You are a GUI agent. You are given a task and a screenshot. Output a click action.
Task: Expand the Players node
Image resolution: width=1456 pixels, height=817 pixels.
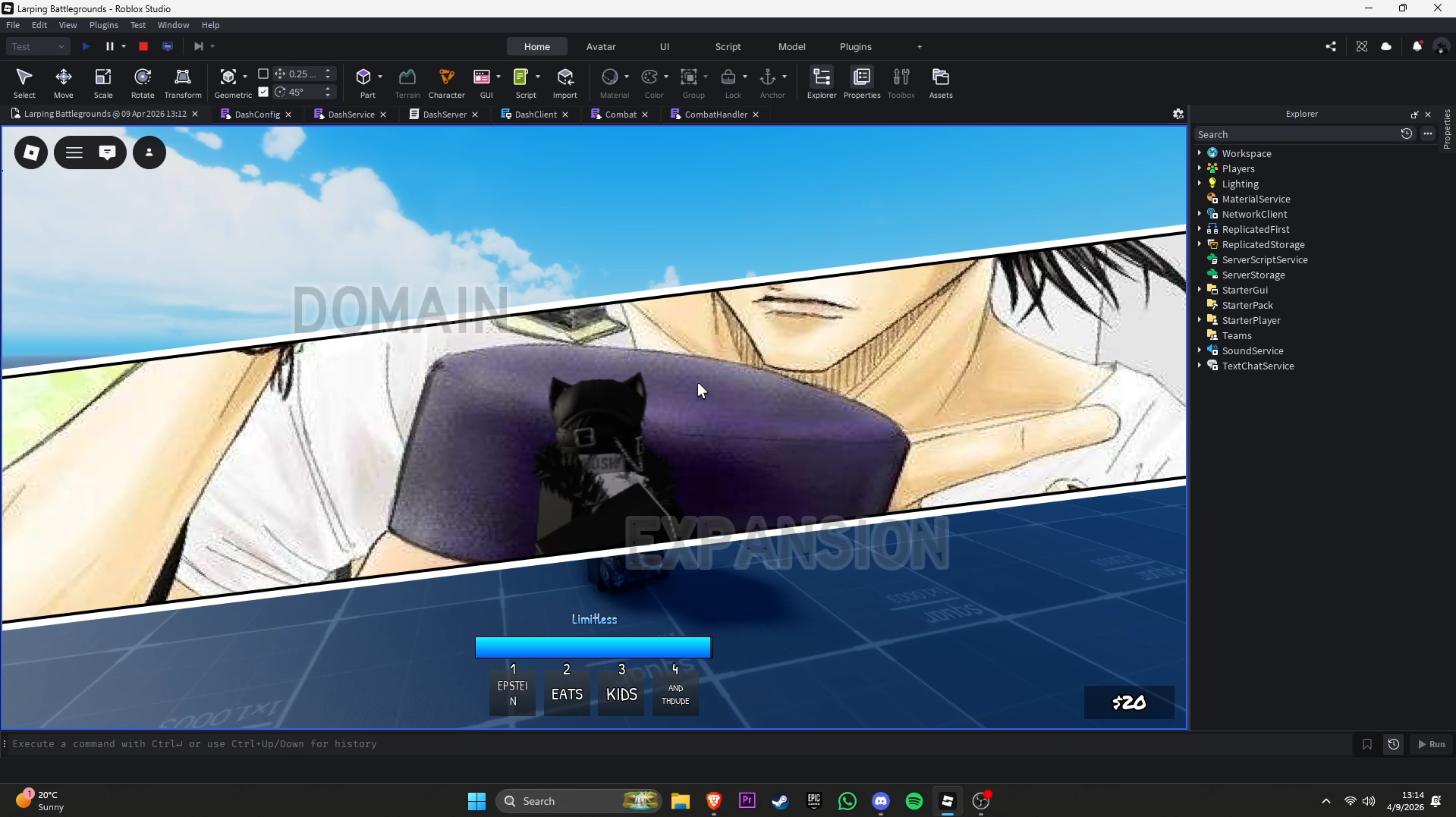click(1200, 168)
